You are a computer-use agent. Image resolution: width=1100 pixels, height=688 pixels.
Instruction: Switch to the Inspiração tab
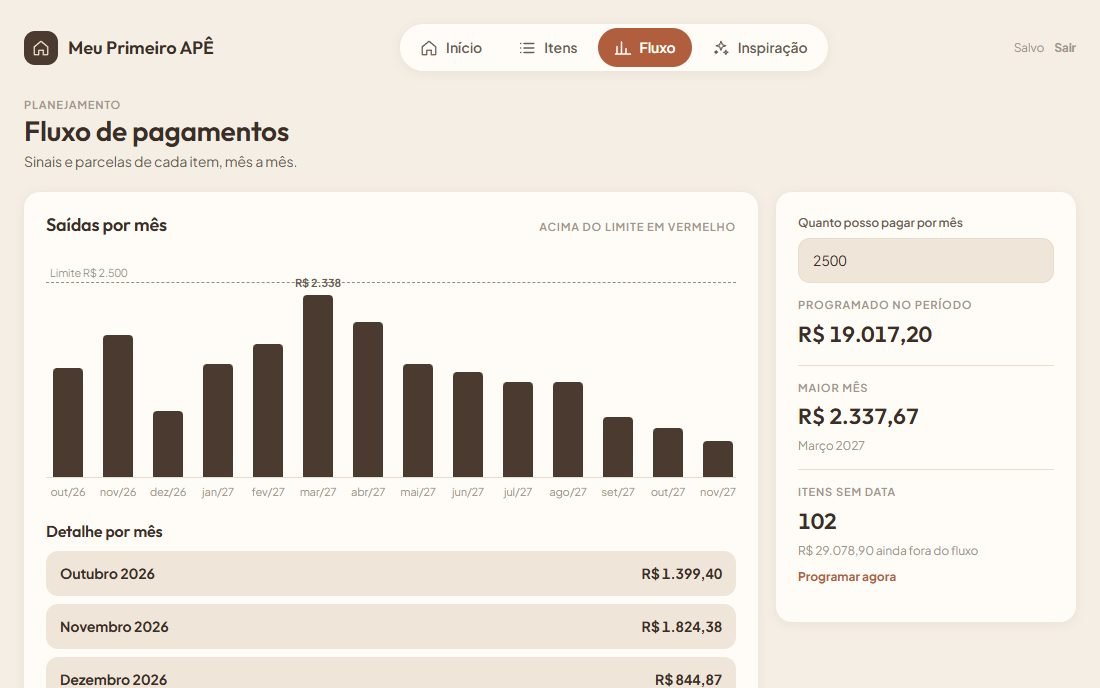(x=760, y=48)
